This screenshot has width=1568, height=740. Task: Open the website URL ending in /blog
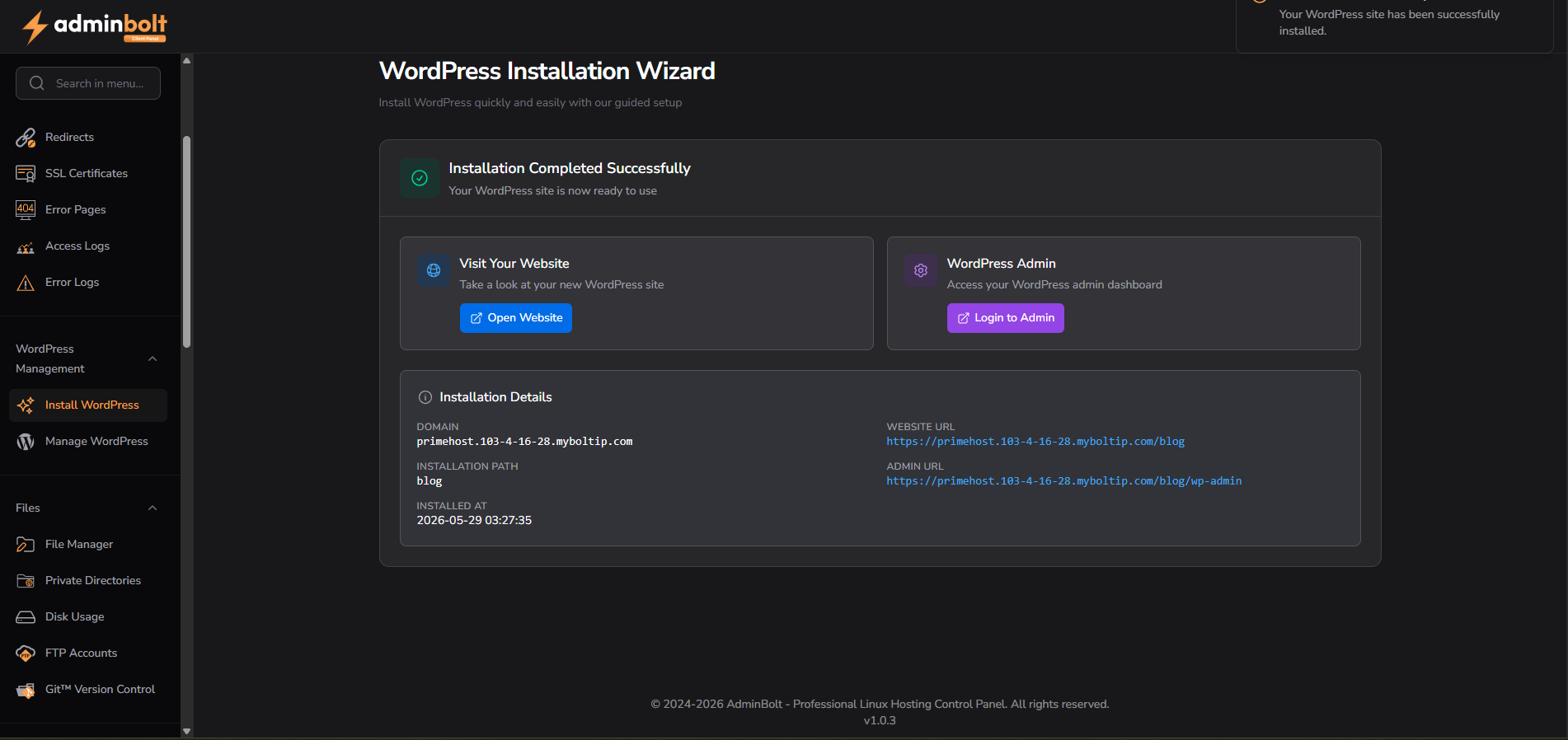coord(1035,442)
